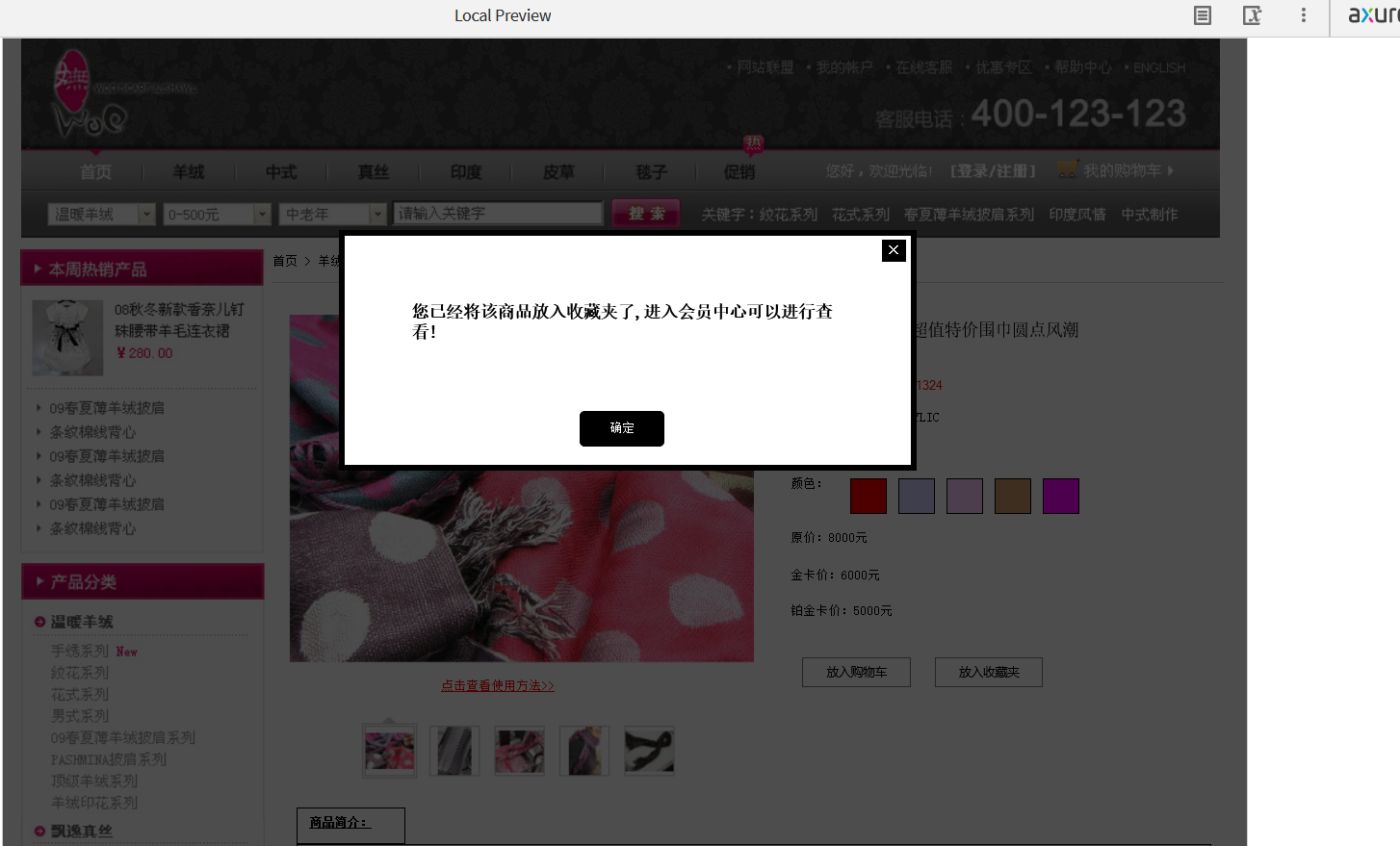Screen dimensions: 1400x846
Task: Open the page notes icon in preview toolbar
Action: 1203,15
